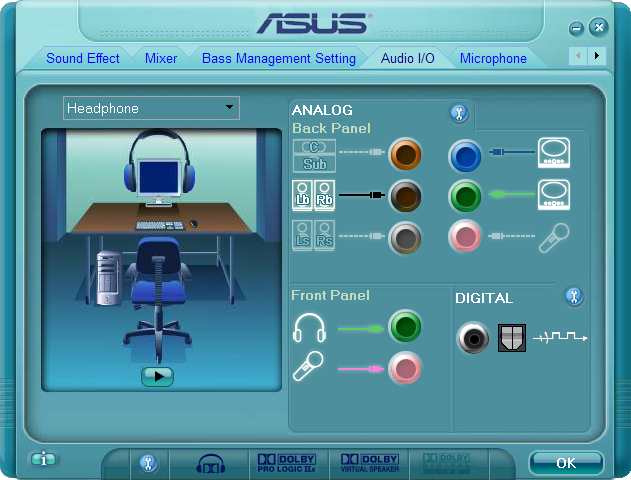
Task: Open the Bass Management Setting tab
Action: (x=279, y=58)
